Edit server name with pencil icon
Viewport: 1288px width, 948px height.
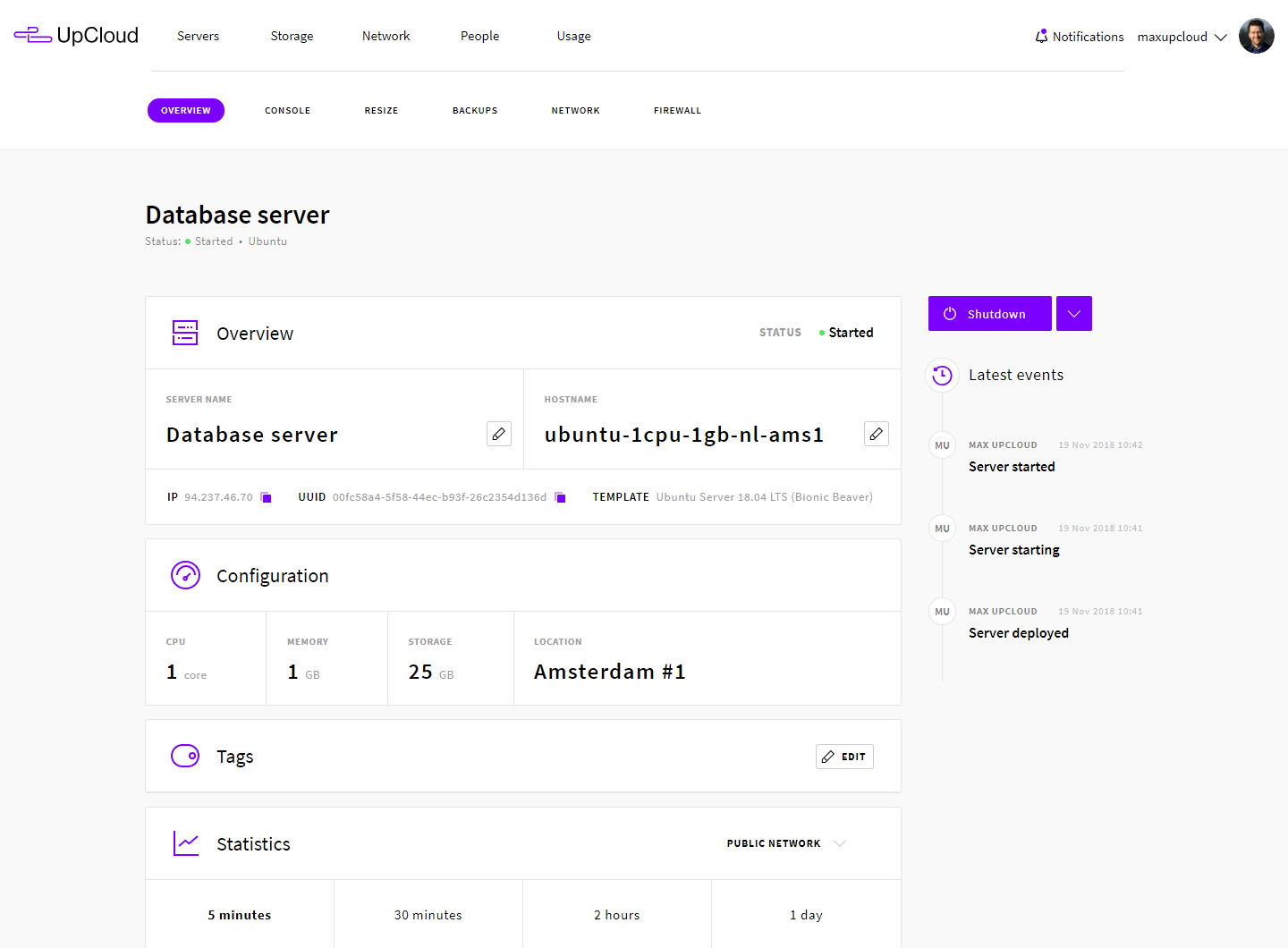pyautogui.click(x=499, y=434)
